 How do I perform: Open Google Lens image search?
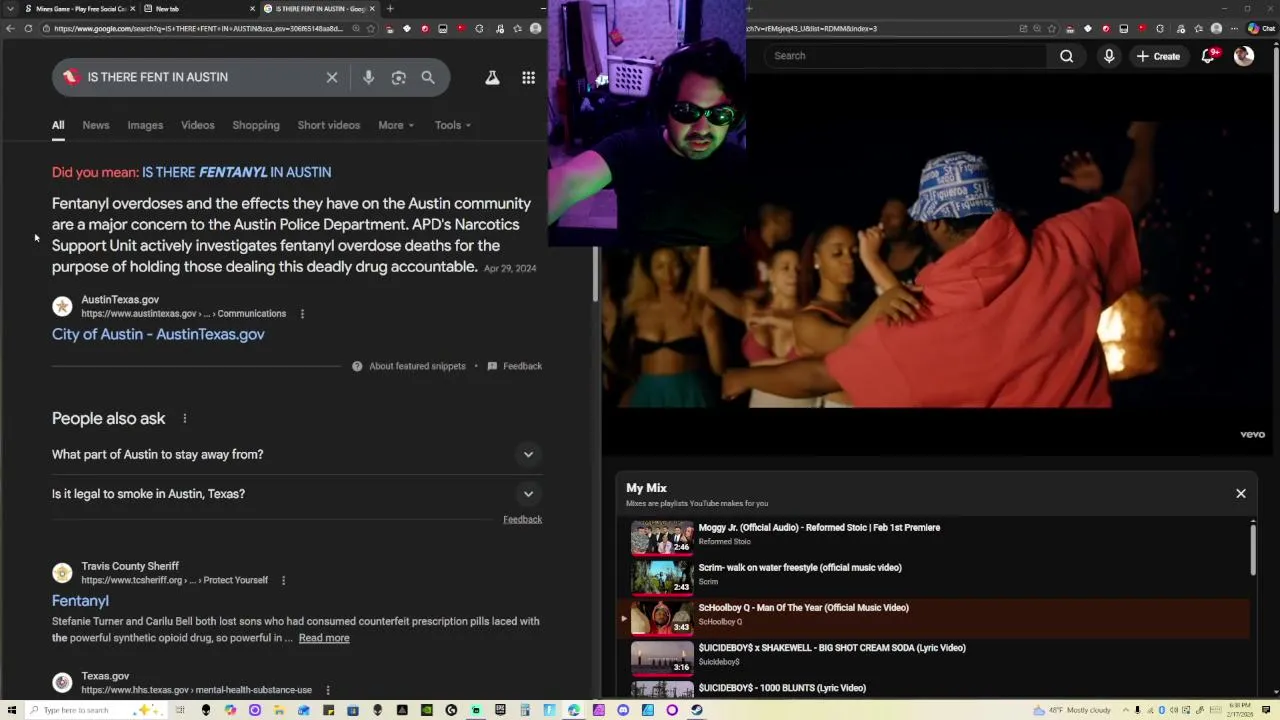(398, 77)
